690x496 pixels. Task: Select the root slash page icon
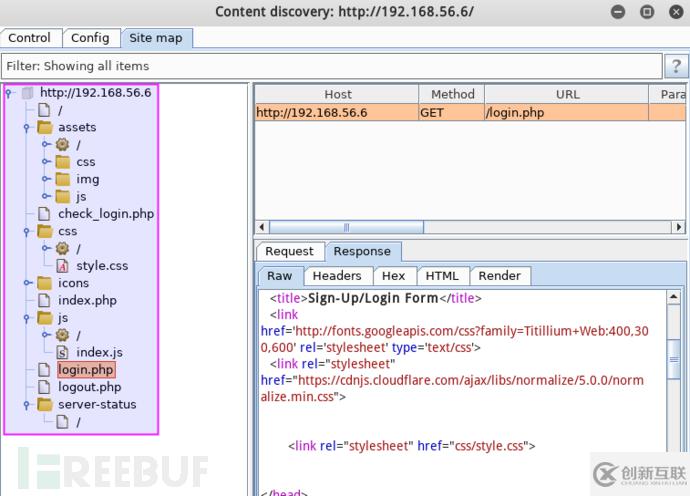tap(44, 110)
